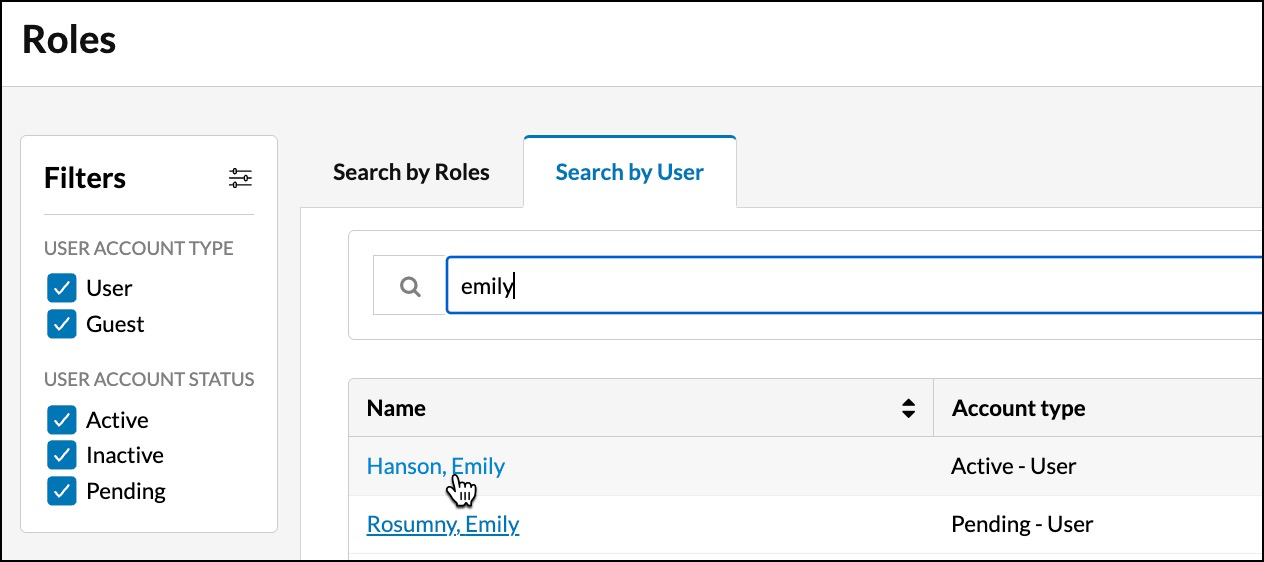Select the Search by User tab
1264x562 pixels.
click(630, 172)
